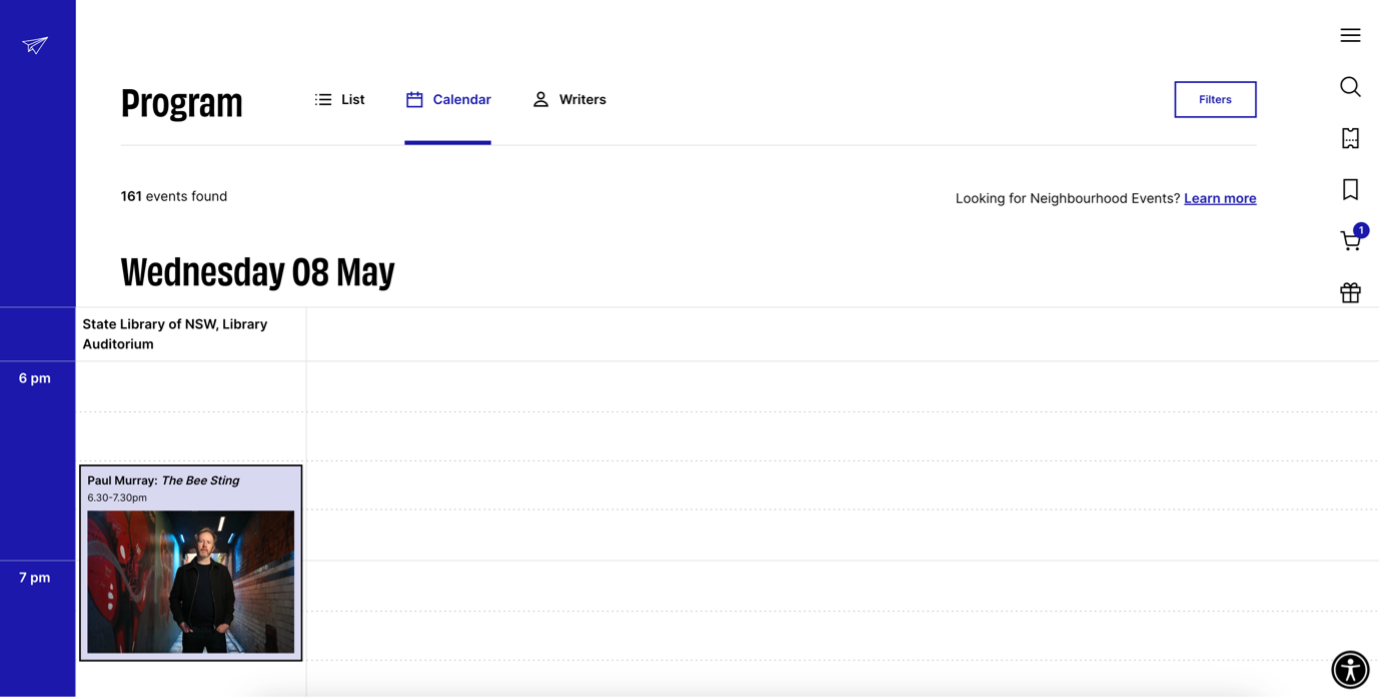
Task: Open Paul Murray event photo
Action: click(191, 581)
